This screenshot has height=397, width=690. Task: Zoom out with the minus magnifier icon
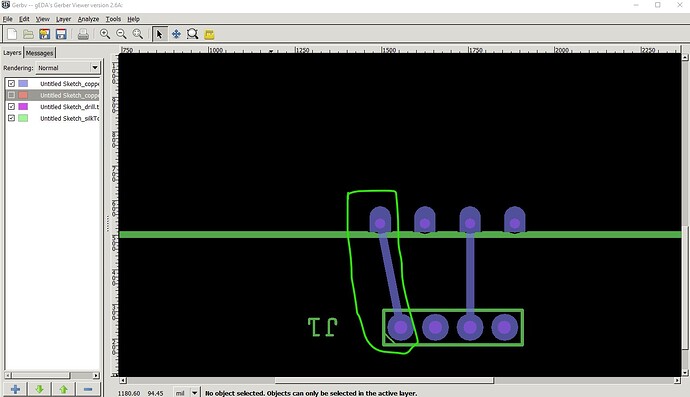(x=121, y=34)
